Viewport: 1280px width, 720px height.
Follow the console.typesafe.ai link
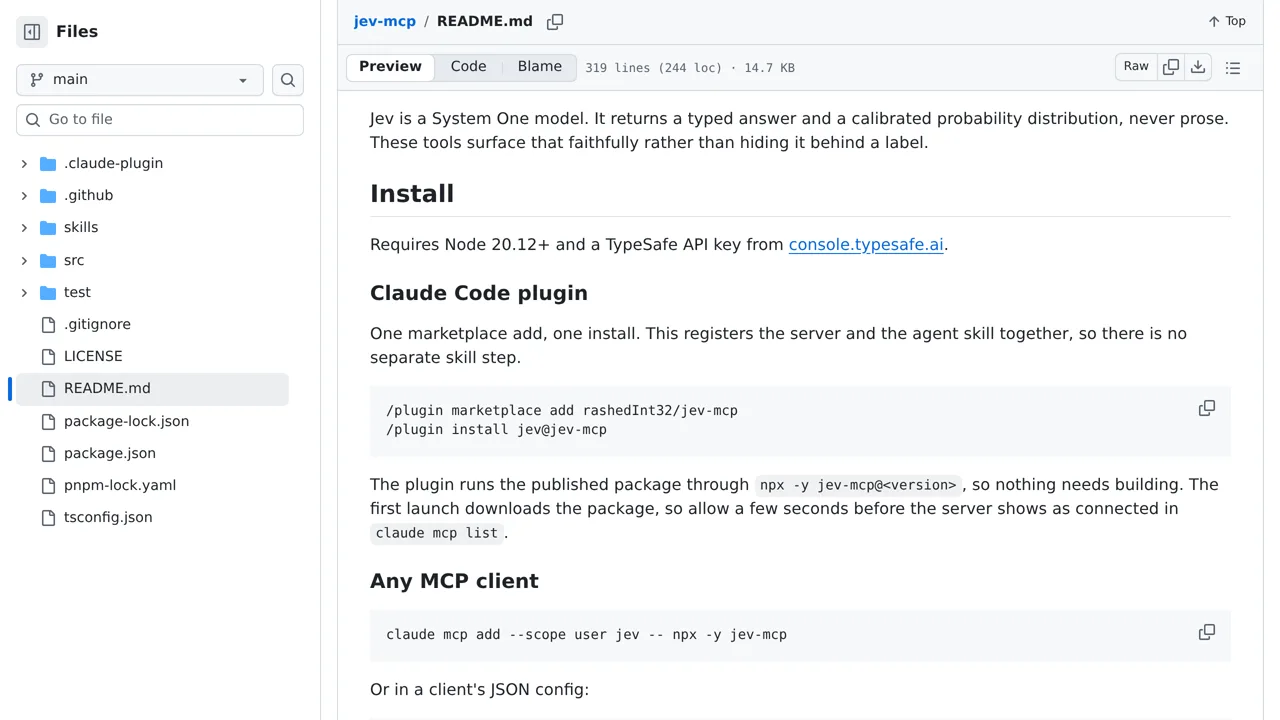click(866, 245)
